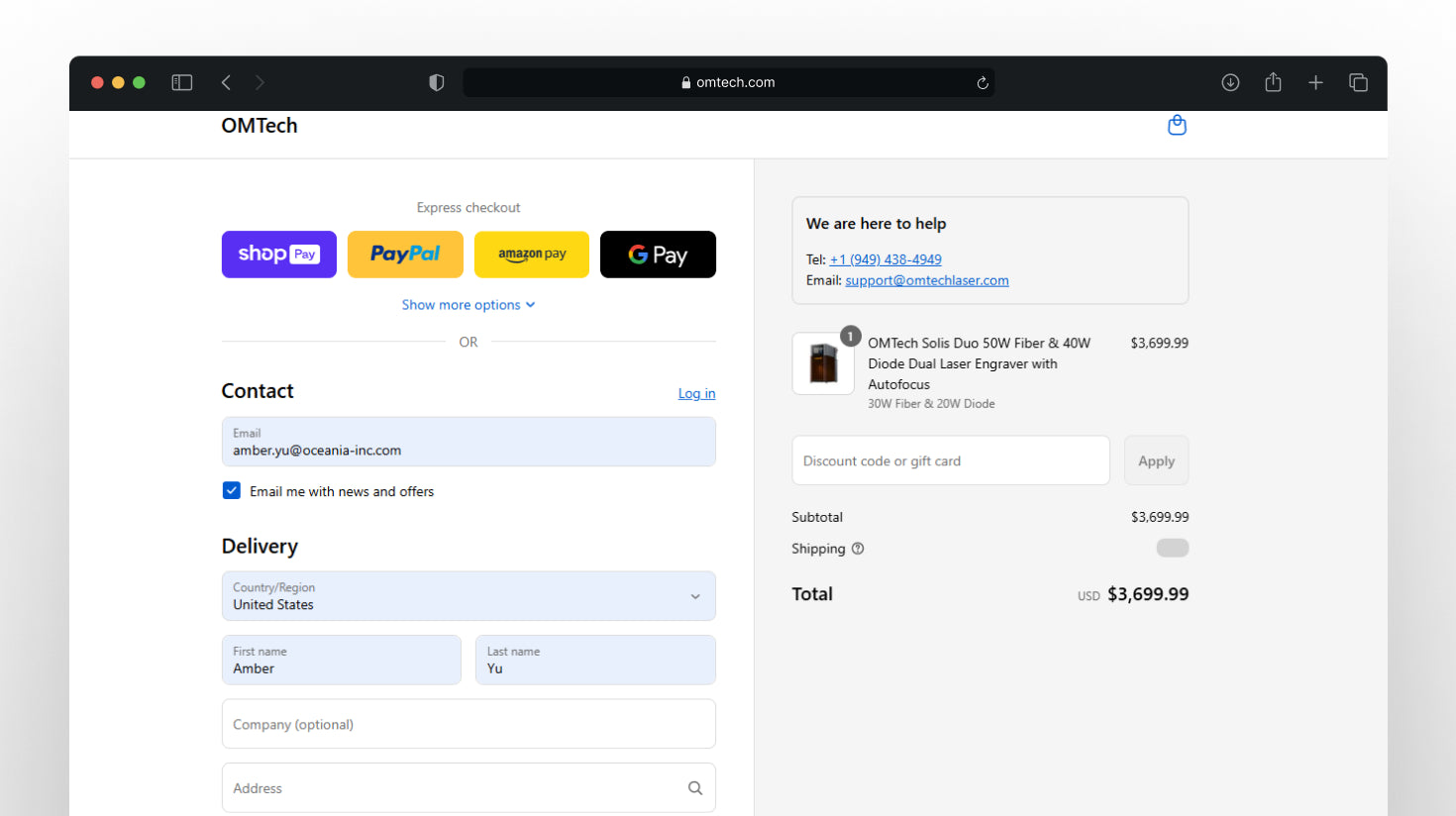This screenshot has height=816, width=1456.
Task: Click support@omtechlaser.com email link
Action: click(x=927, y=280)
